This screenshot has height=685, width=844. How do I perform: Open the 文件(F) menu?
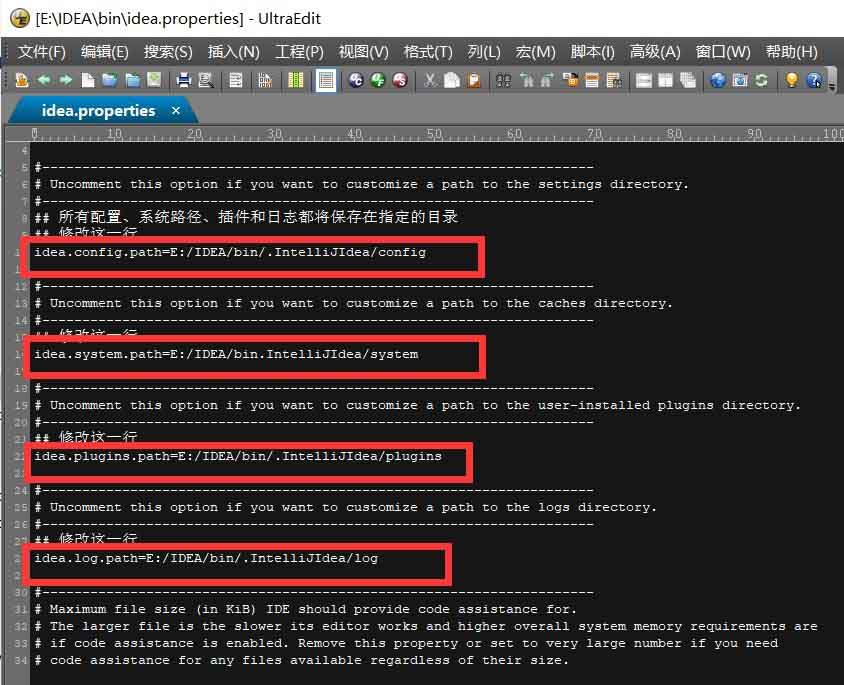pyautogui.click(x=41, y=52)
